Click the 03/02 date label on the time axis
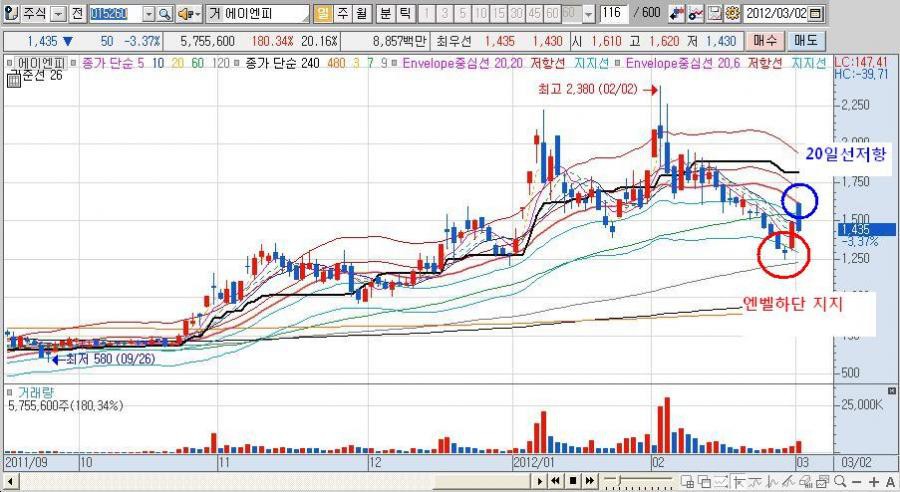 click(856, 462)
